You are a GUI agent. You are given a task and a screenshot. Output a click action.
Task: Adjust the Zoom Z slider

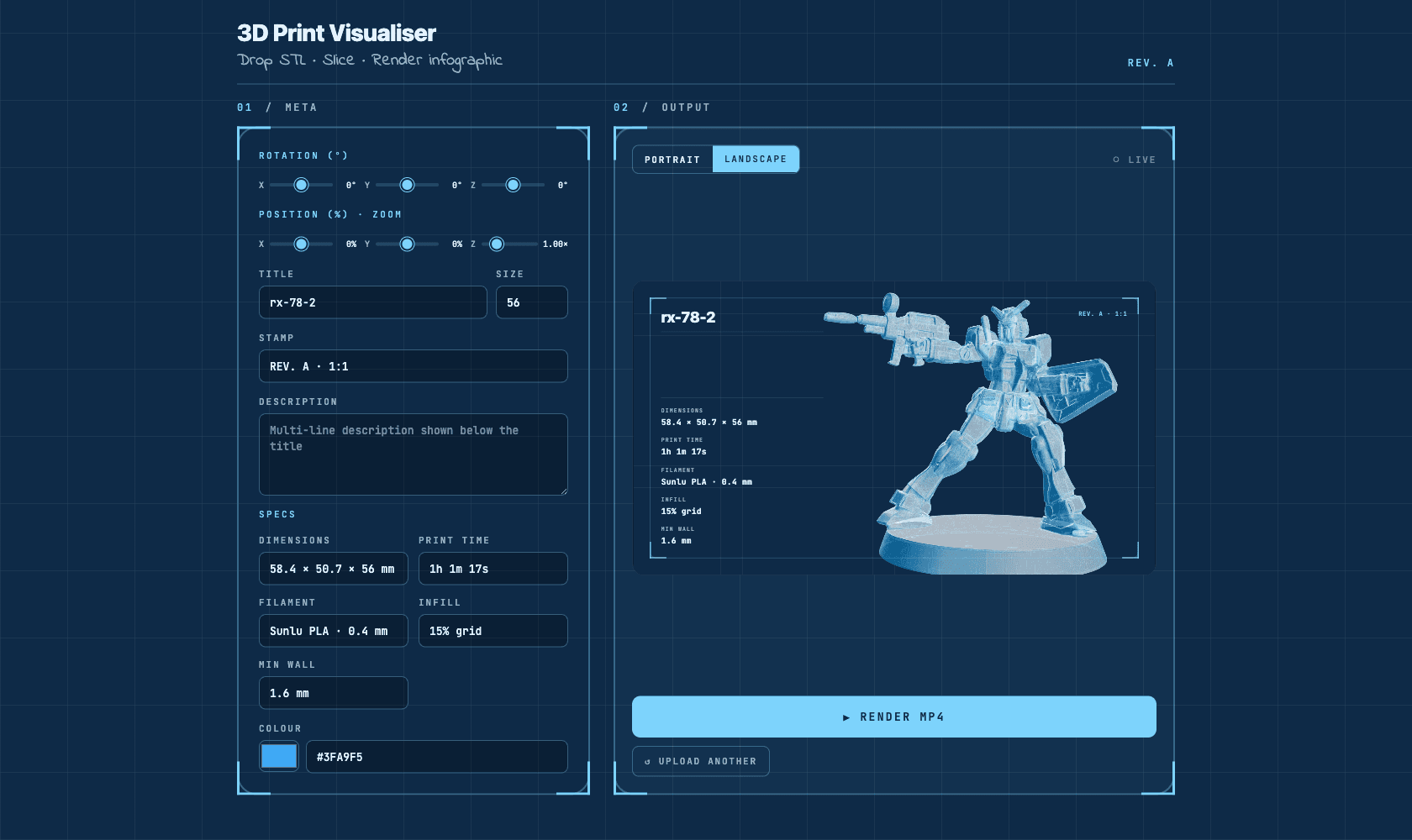tap(508, 244)
